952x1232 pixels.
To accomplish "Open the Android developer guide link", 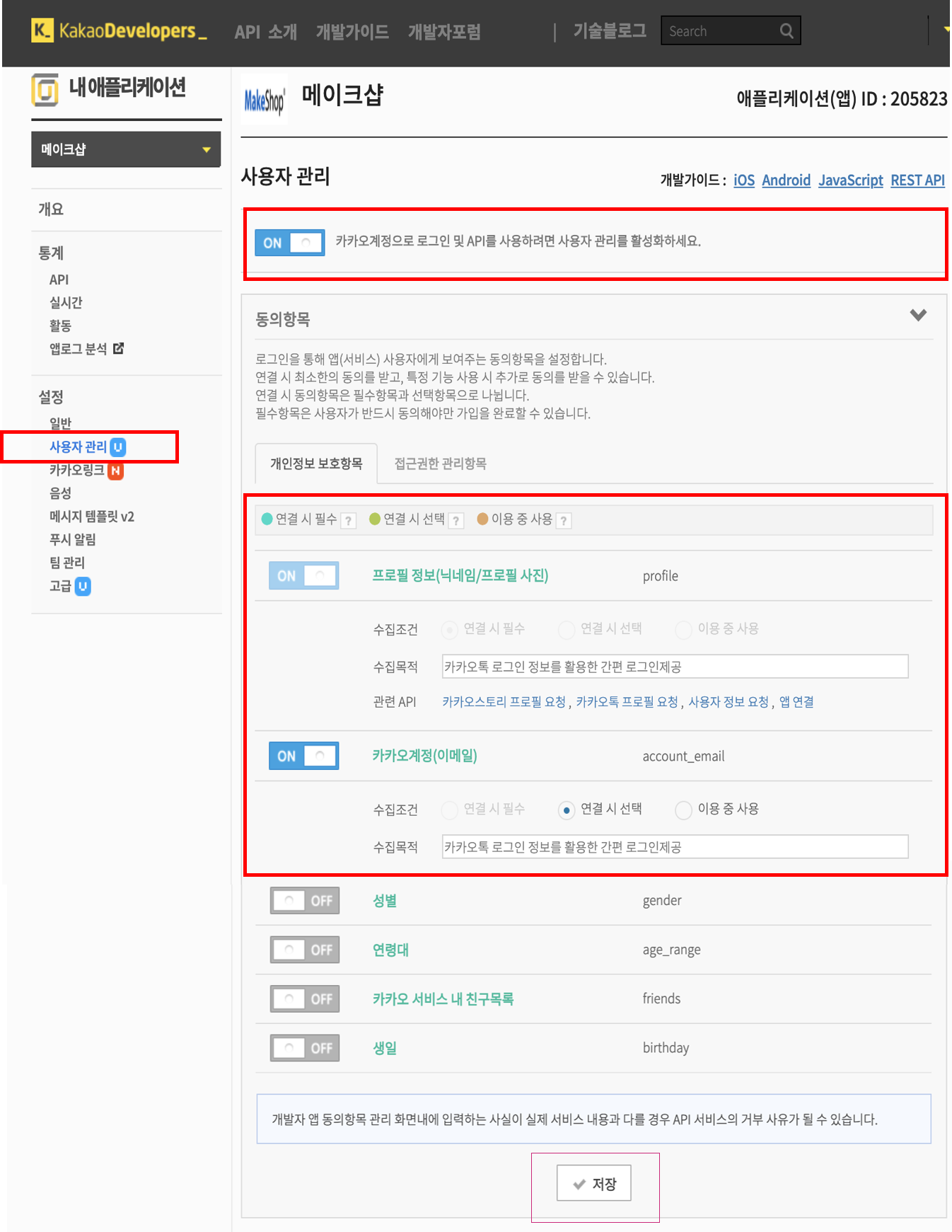I will pyautogui.click(x=786, y=180).
